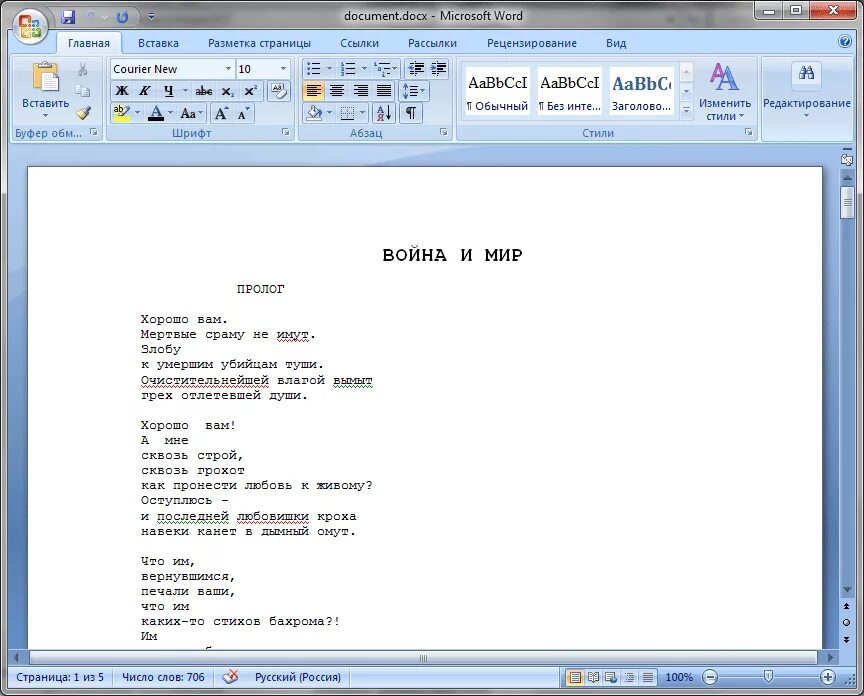Toggle underline formatting Ч
864x696 pixels.
(169, 91)
